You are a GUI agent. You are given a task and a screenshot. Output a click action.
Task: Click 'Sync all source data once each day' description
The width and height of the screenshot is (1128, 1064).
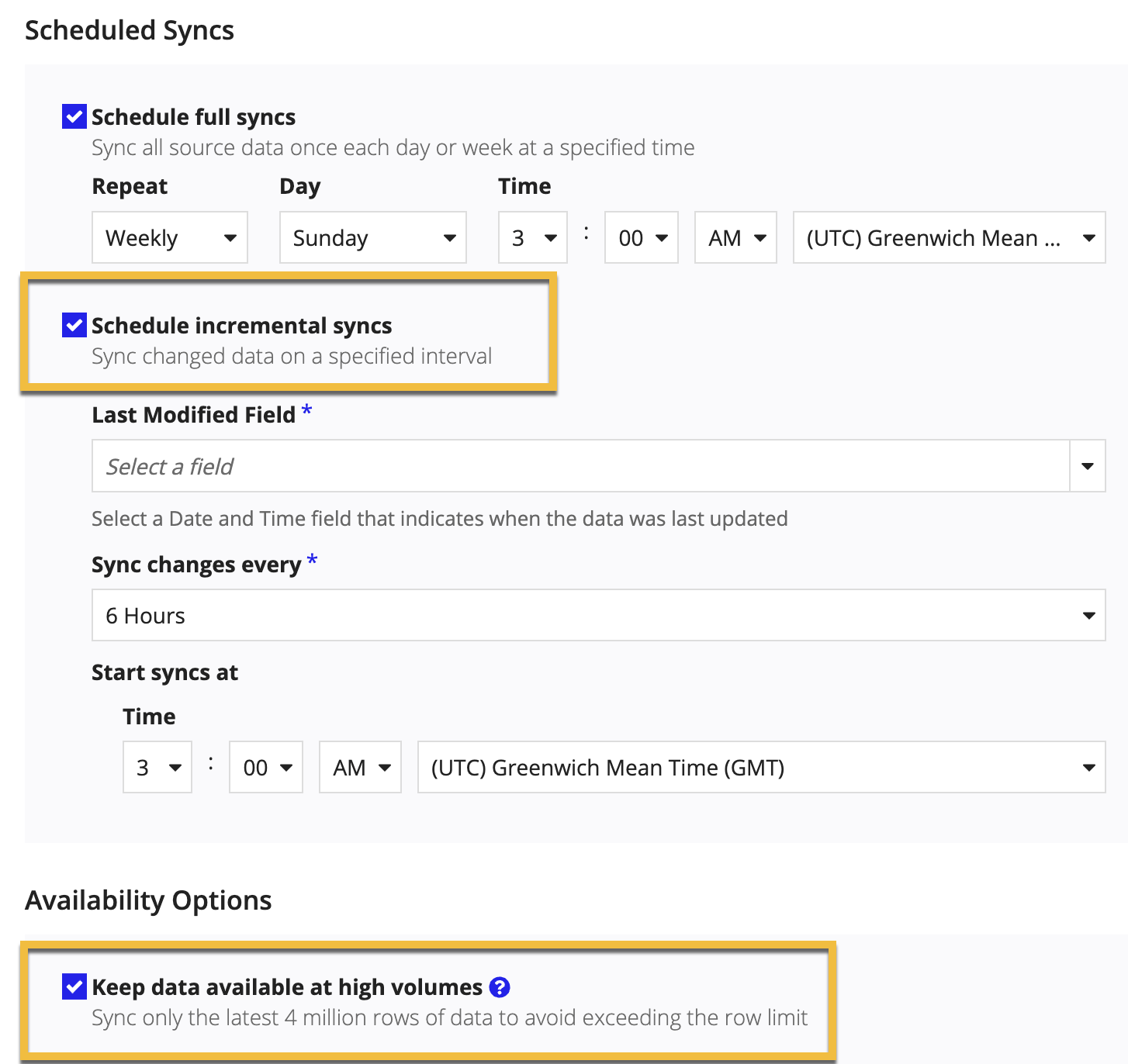tap(393, 147)
